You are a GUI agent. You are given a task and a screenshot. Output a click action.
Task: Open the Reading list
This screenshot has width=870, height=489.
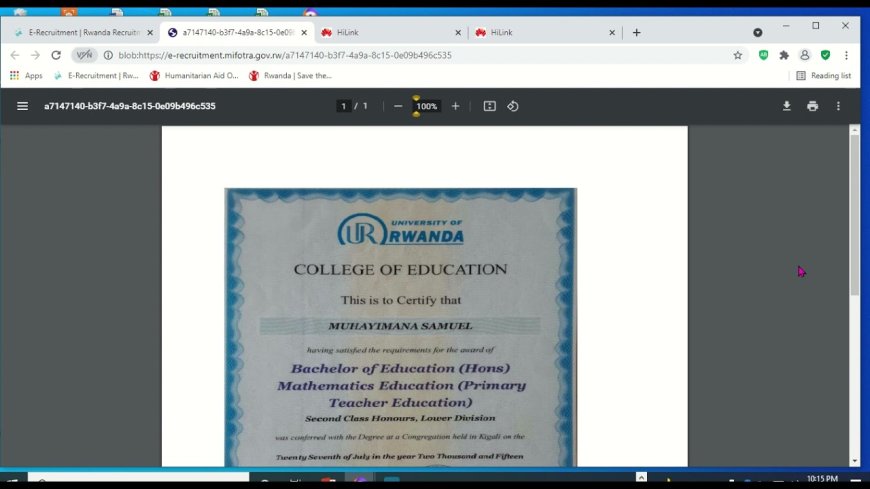click(x=823, y=75)
